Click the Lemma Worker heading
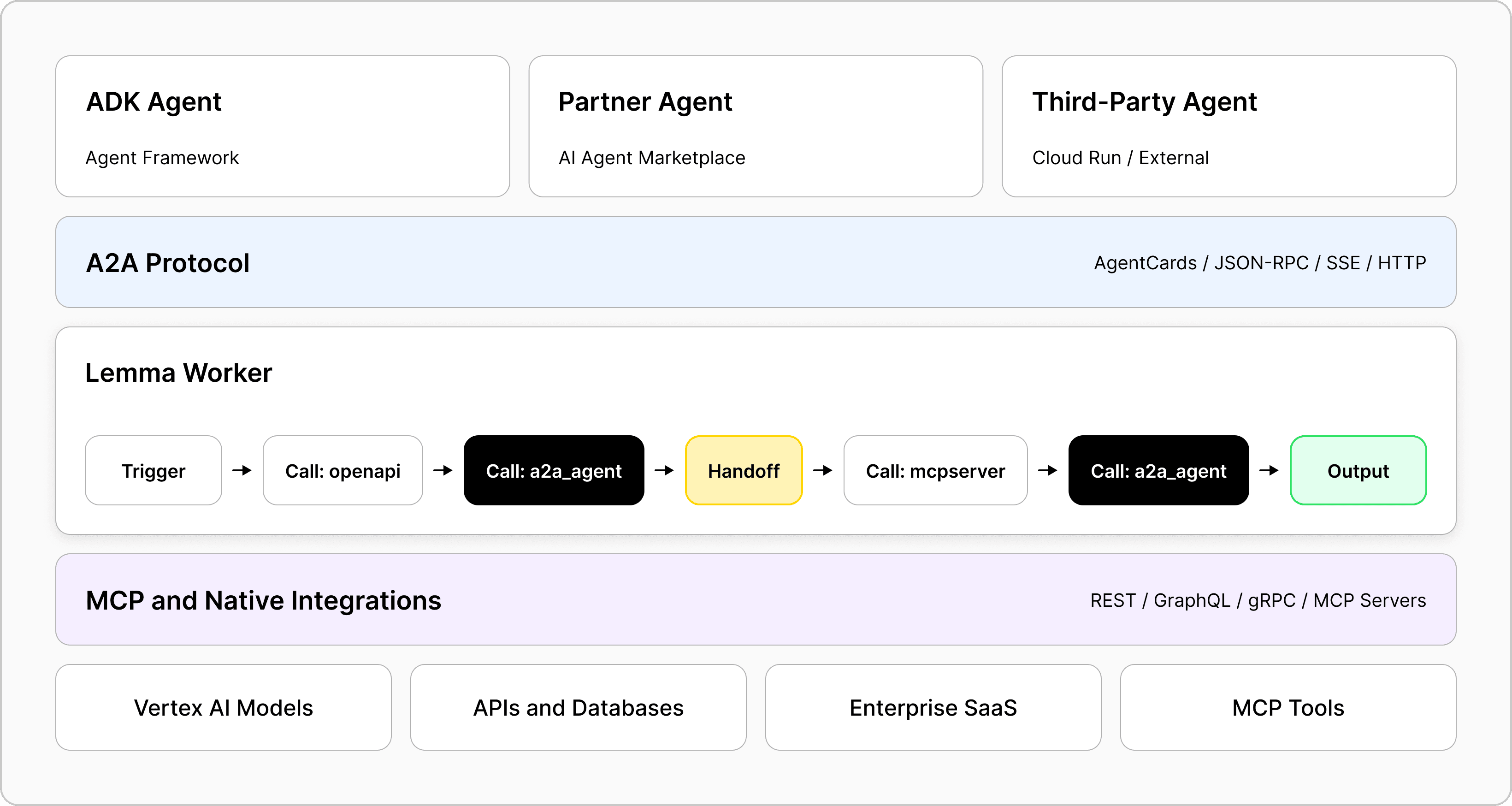The width and height of the screenshot is (1512, 806). [x=178, y=373]
